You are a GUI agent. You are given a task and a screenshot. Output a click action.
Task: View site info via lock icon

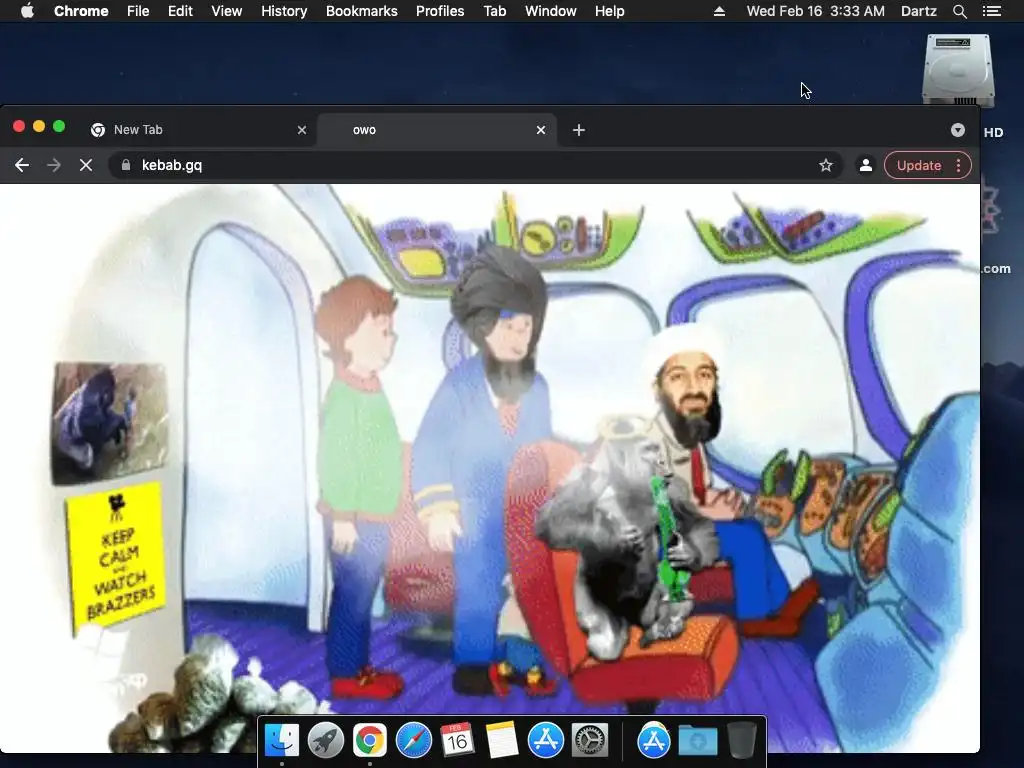click(126, 165)
